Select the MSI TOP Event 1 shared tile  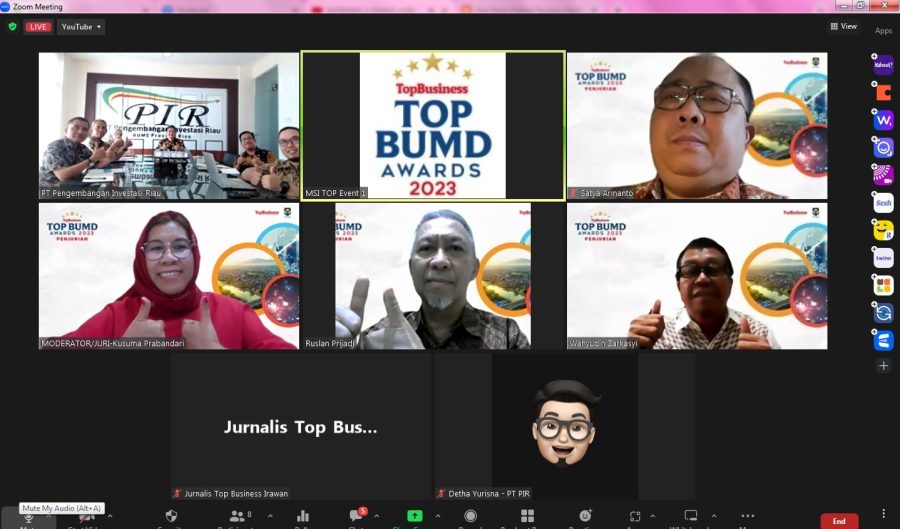pyautogui.click(x=433, y=126)
